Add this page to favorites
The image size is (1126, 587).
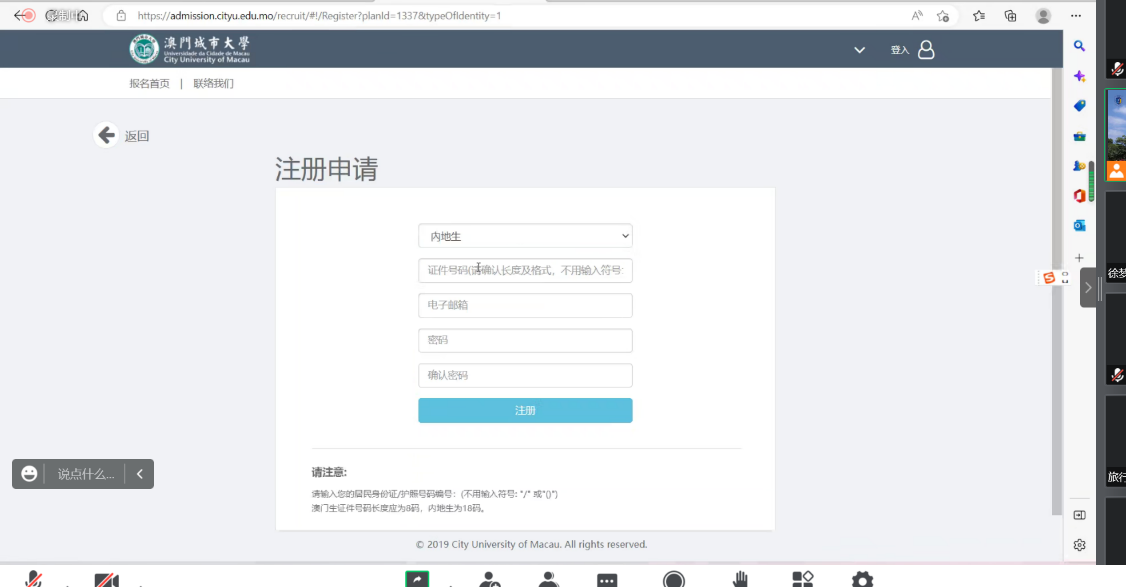tap(943, 16)
